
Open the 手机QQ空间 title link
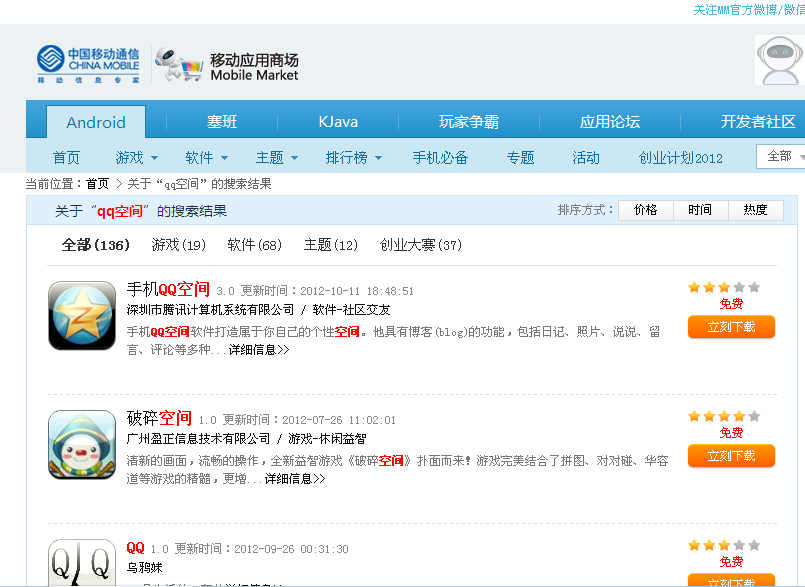(x=168, y=290)
